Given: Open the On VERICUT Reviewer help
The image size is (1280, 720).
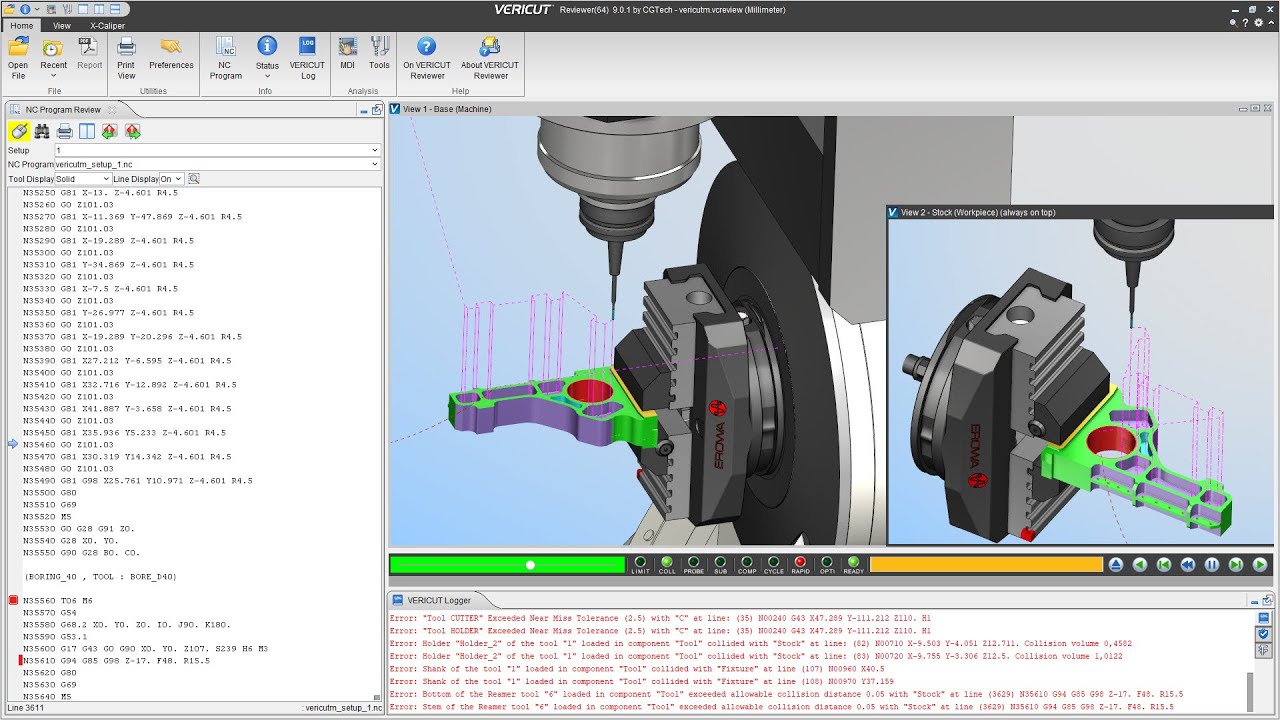Looking at the screenshot, I should 427,57.
